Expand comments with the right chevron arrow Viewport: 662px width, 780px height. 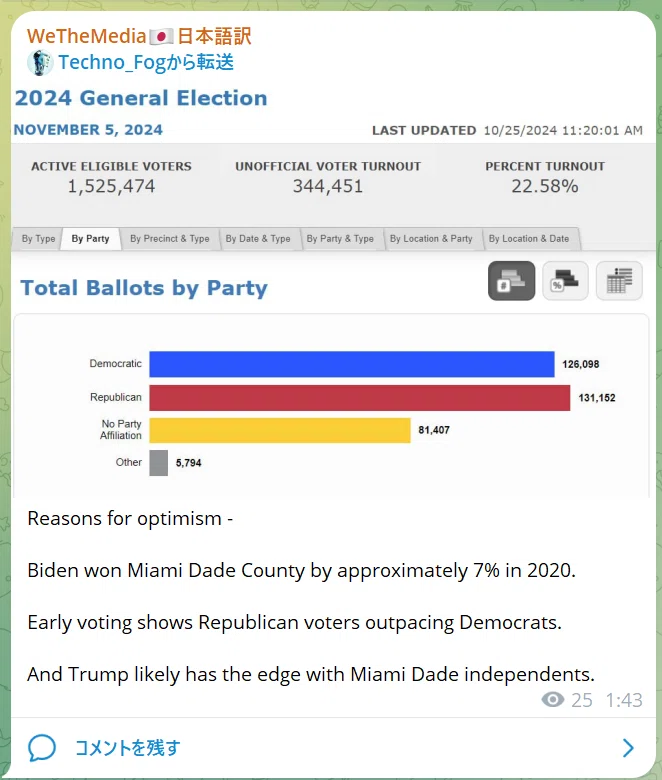point(629,748)
